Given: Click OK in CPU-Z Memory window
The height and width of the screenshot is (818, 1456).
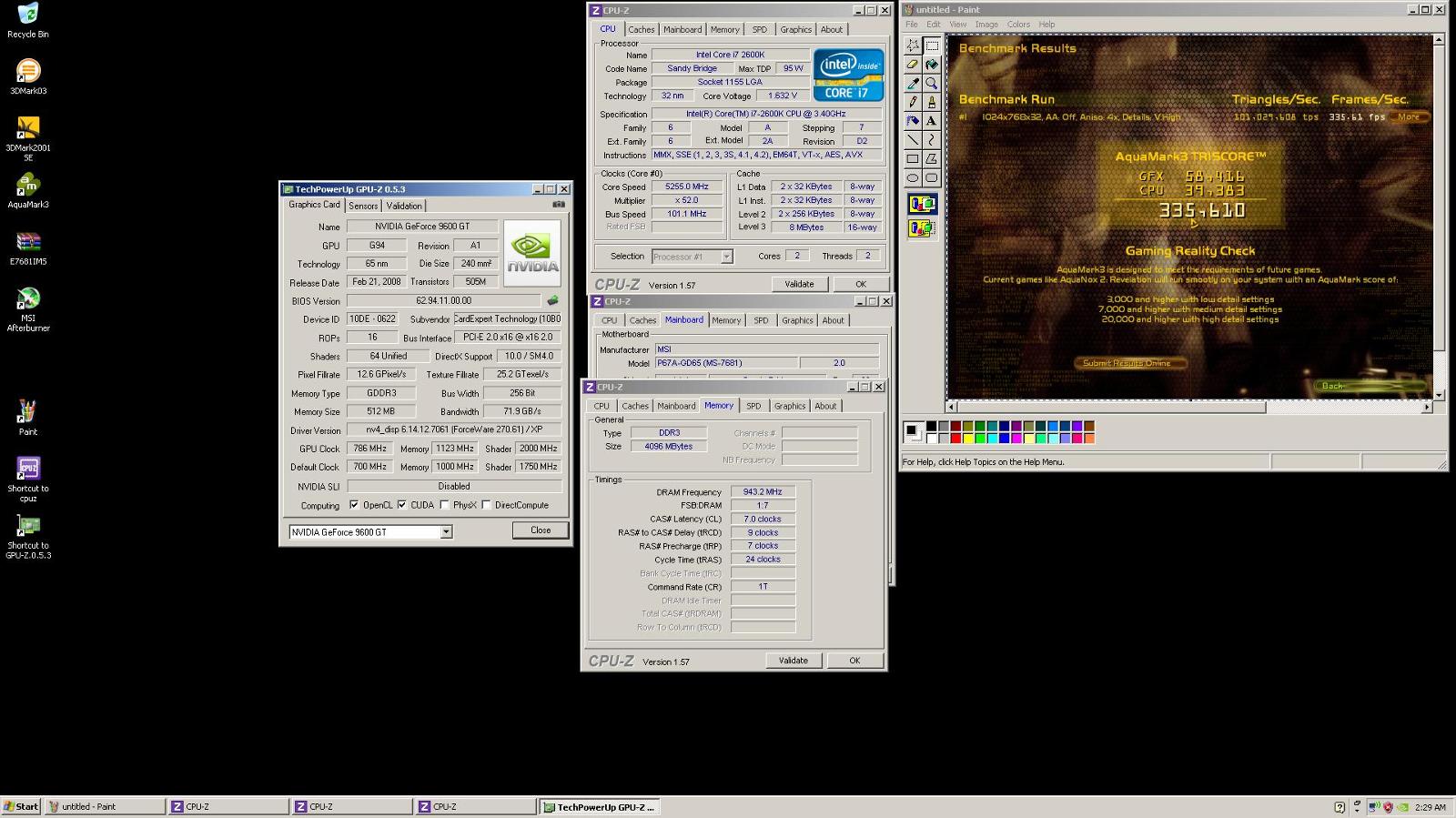Looking at the screenshot, I should [854, 661].
